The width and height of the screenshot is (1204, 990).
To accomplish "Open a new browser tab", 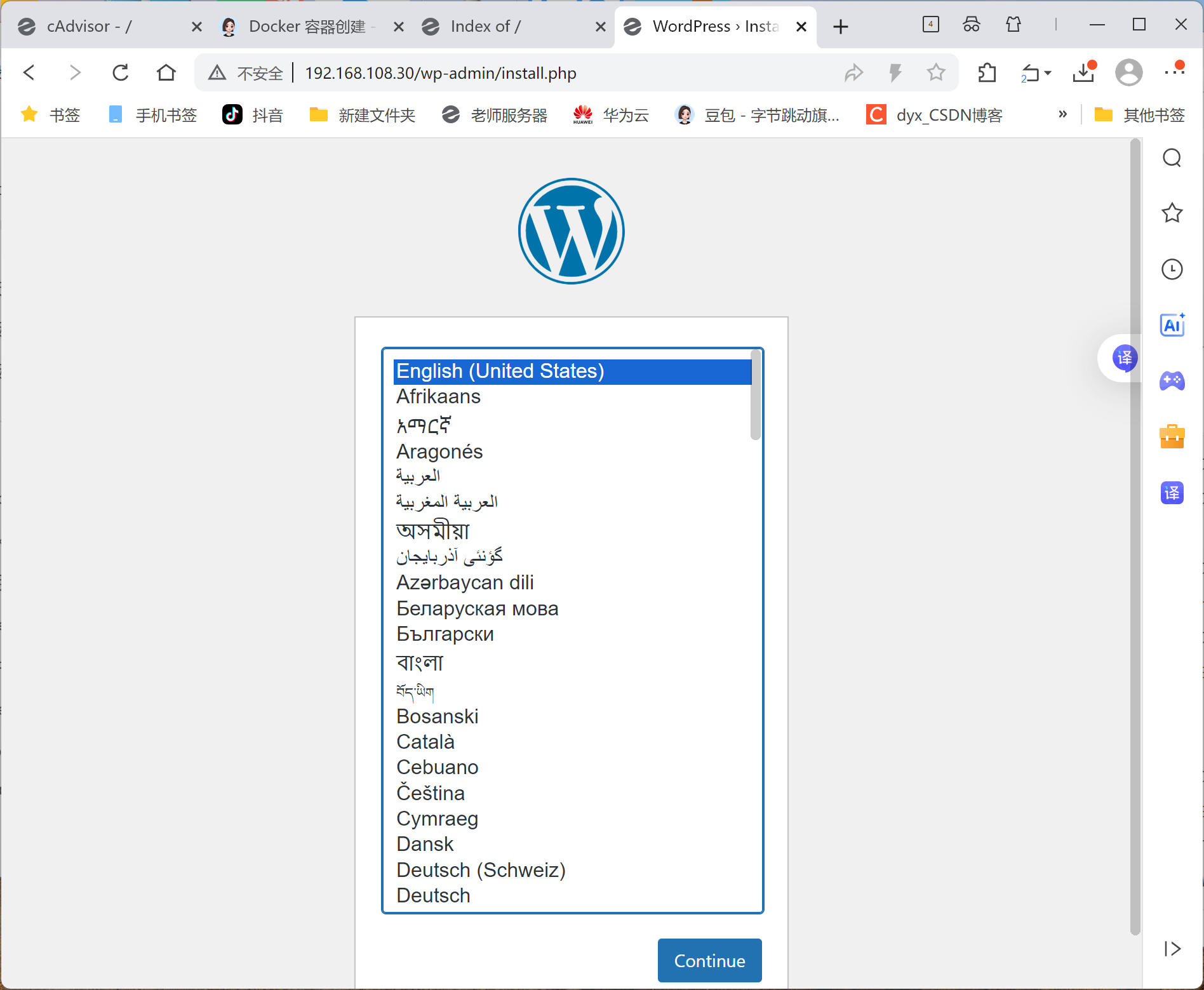I will click(841, 27).
